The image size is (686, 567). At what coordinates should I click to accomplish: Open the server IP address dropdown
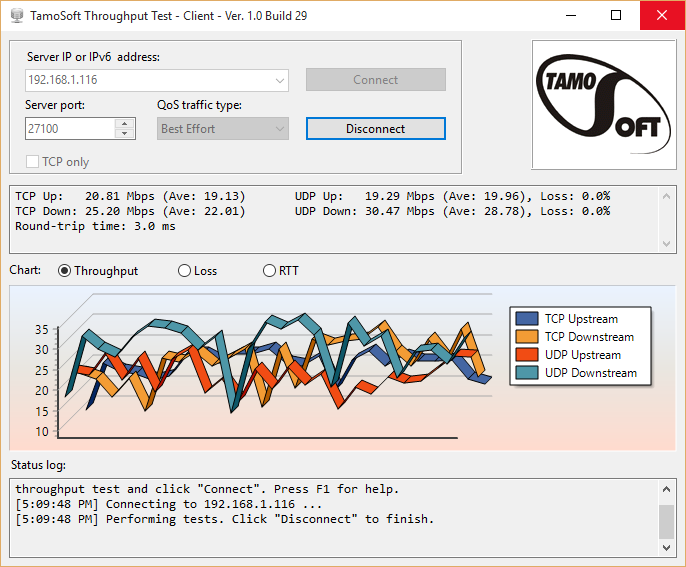point(280,80)
